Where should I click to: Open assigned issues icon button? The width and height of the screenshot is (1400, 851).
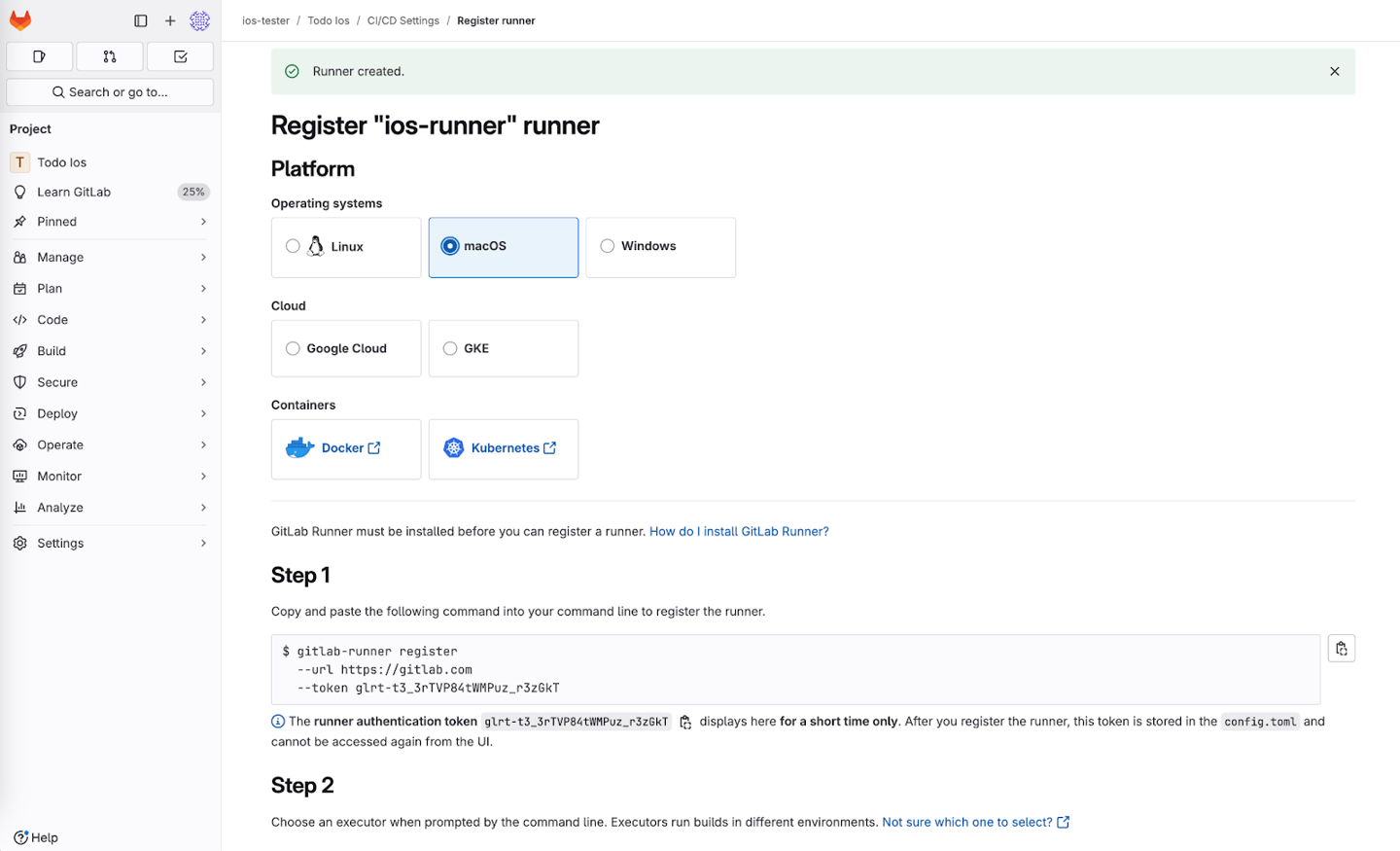[x=40, y=56]
